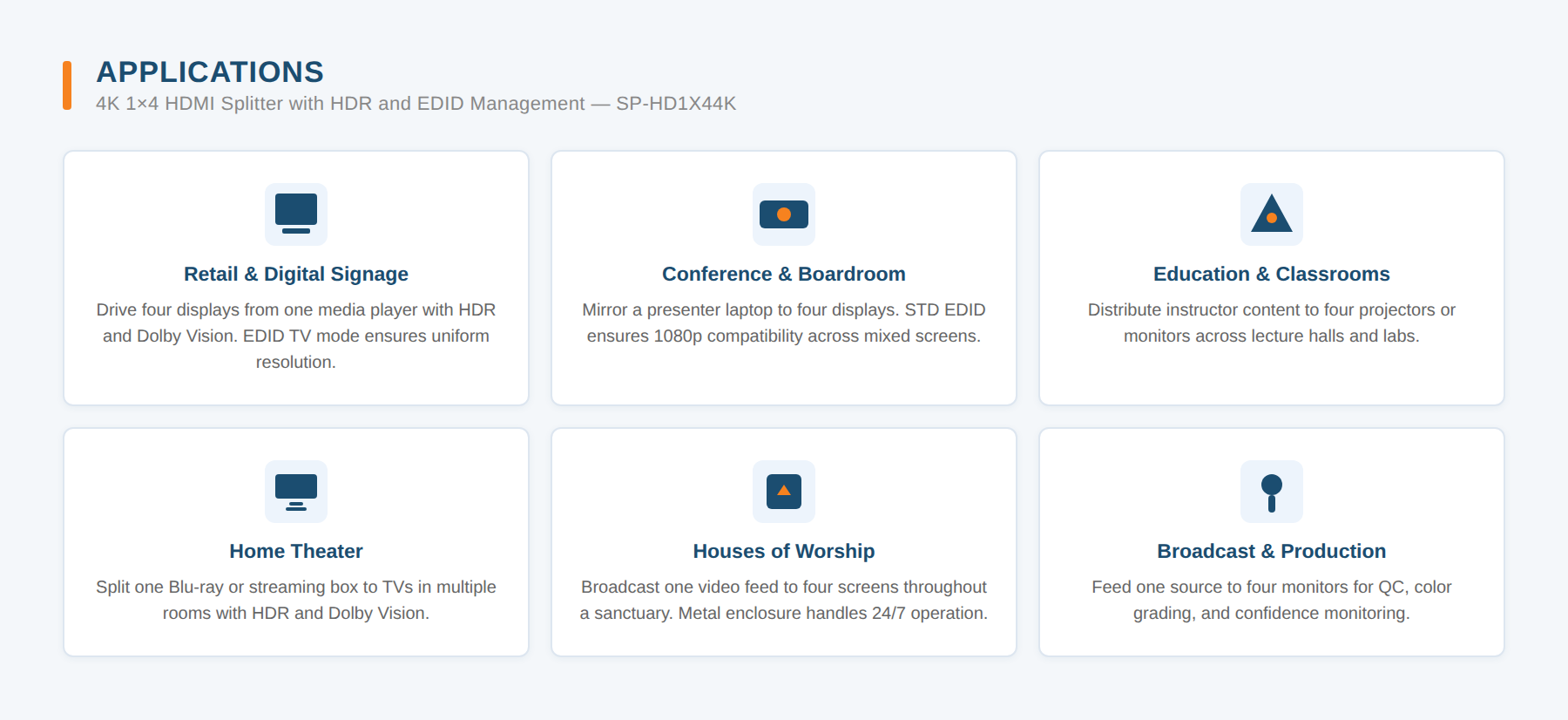Click the APPLICATIONS section title
The image size is (1568, 720).
[210, 71]
